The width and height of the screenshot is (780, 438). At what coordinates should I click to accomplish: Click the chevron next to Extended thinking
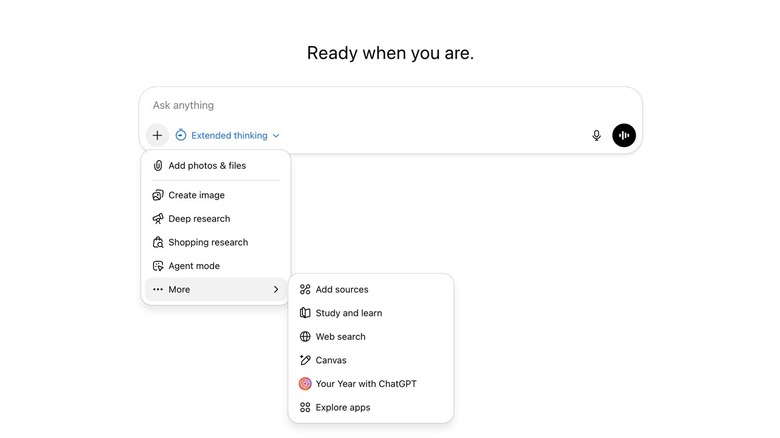coord(276,136)
